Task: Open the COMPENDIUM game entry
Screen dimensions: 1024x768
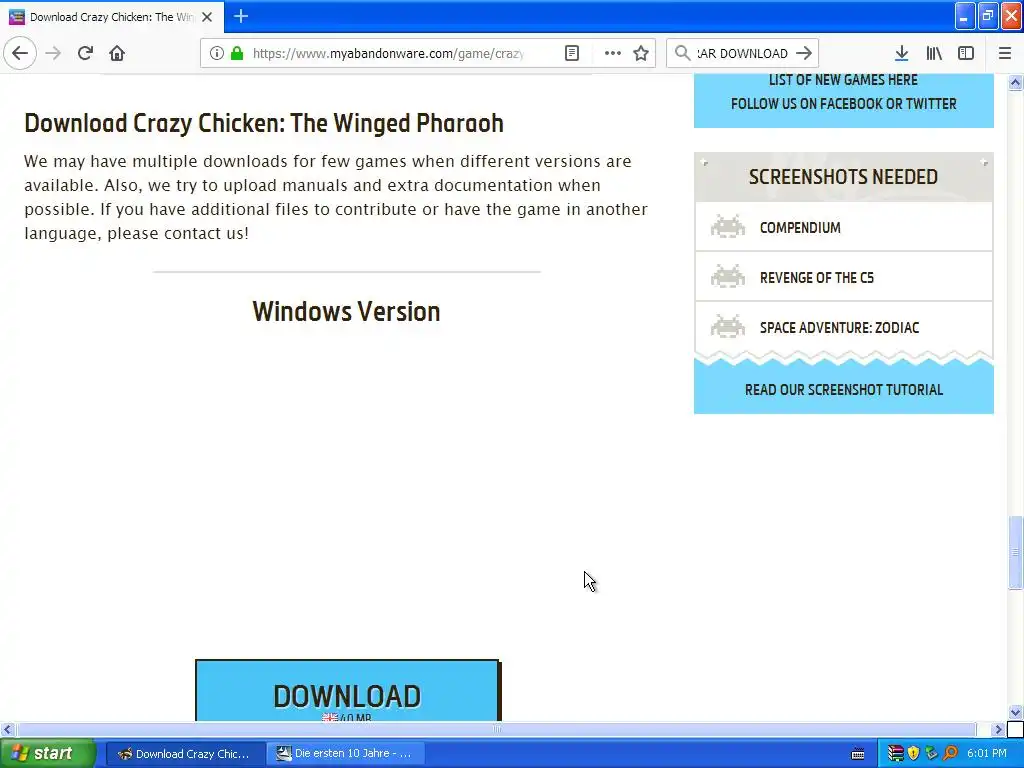Action: pos(843,227)
